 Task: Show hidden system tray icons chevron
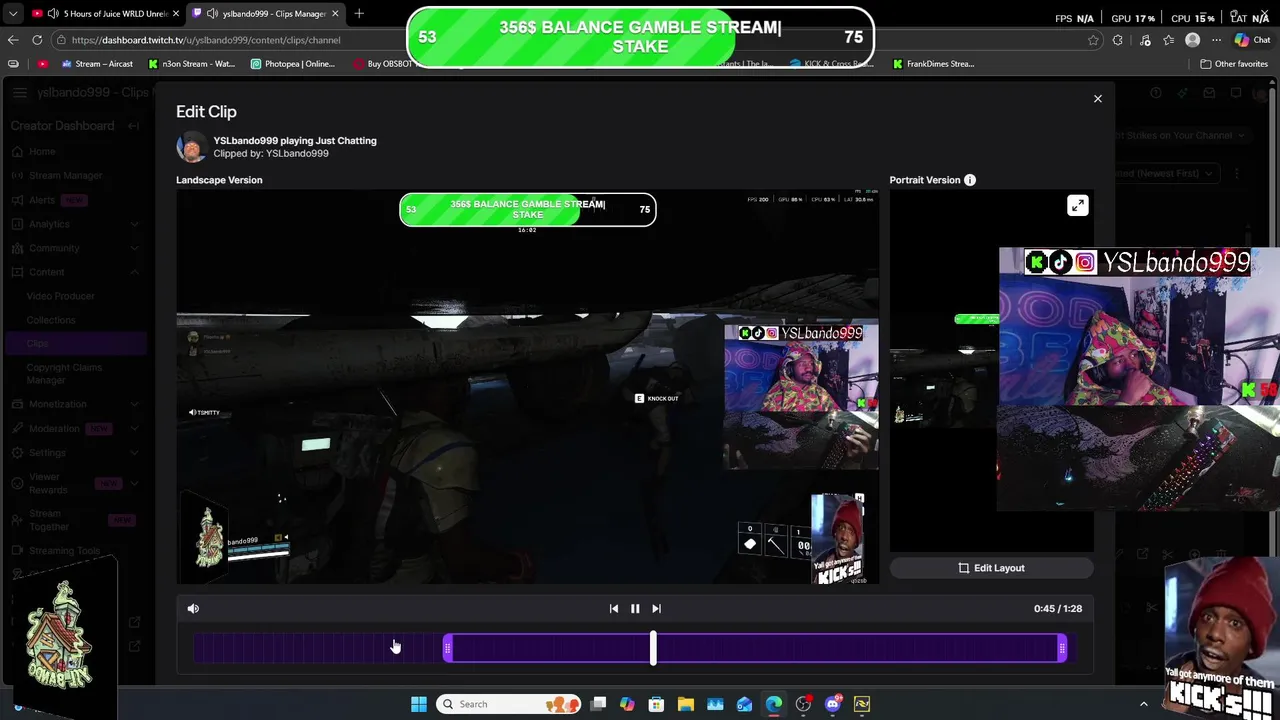(1144, 704)
